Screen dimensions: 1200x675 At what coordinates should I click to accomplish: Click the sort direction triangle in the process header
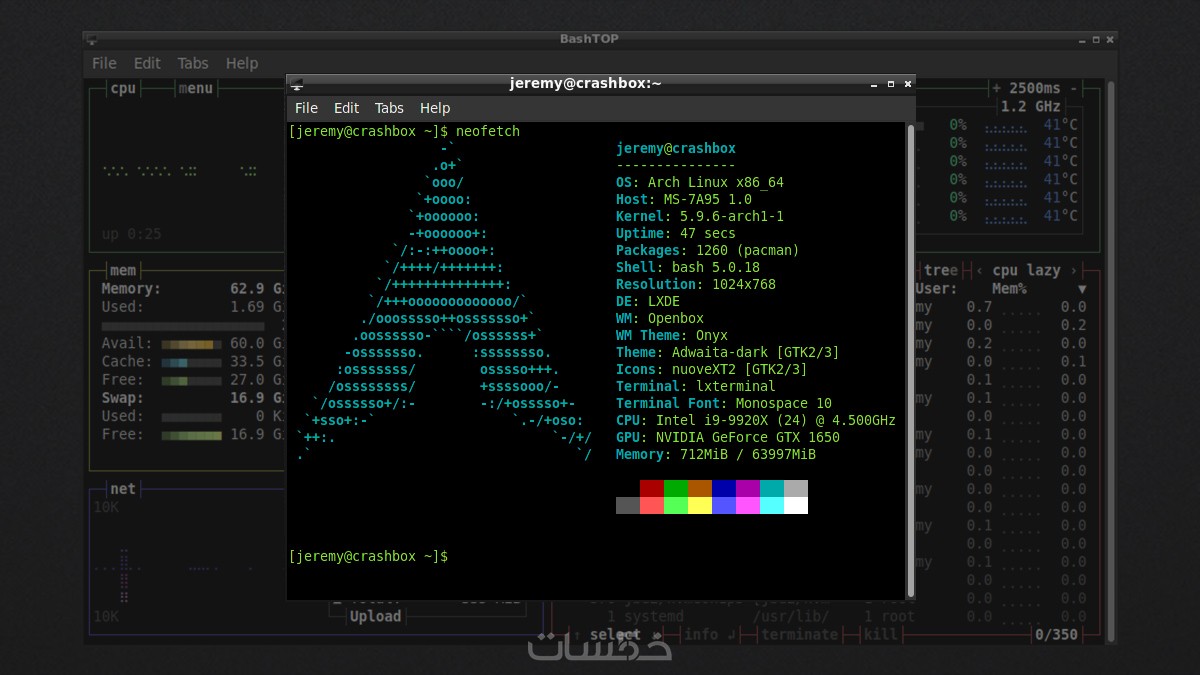point(1081,289)
